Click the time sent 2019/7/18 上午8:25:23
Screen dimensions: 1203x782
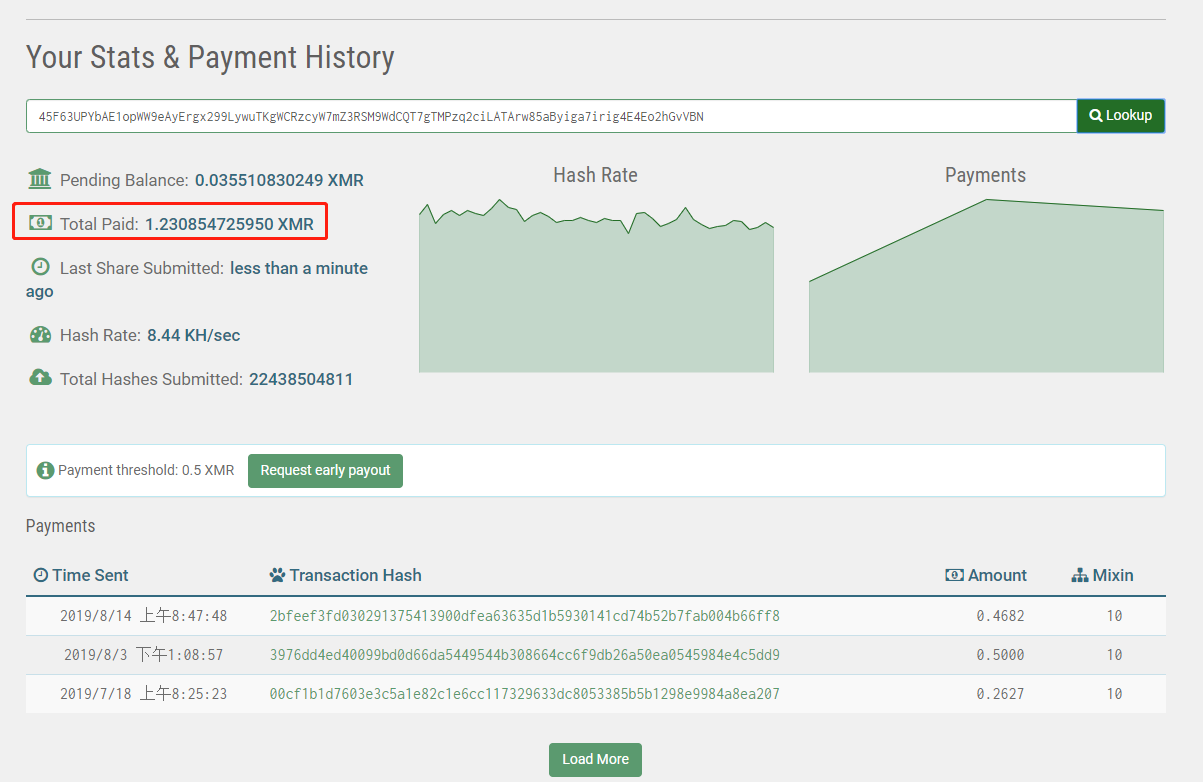[143, 694]
